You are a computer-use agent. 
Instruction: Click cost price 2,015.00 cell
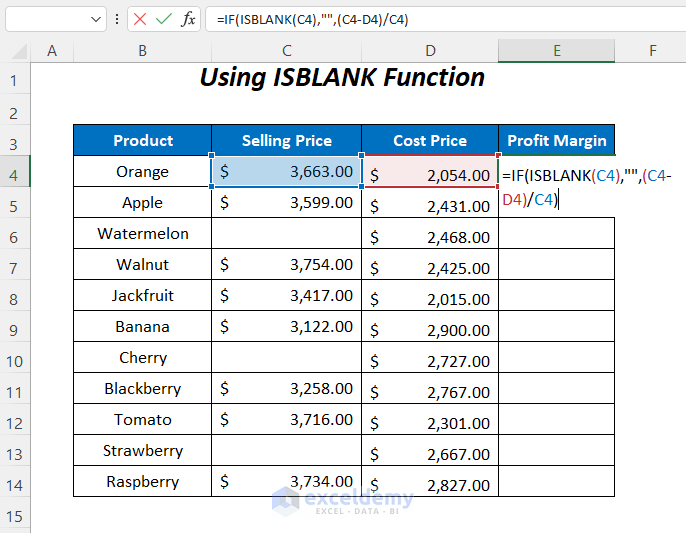click(x=430, y=295)
